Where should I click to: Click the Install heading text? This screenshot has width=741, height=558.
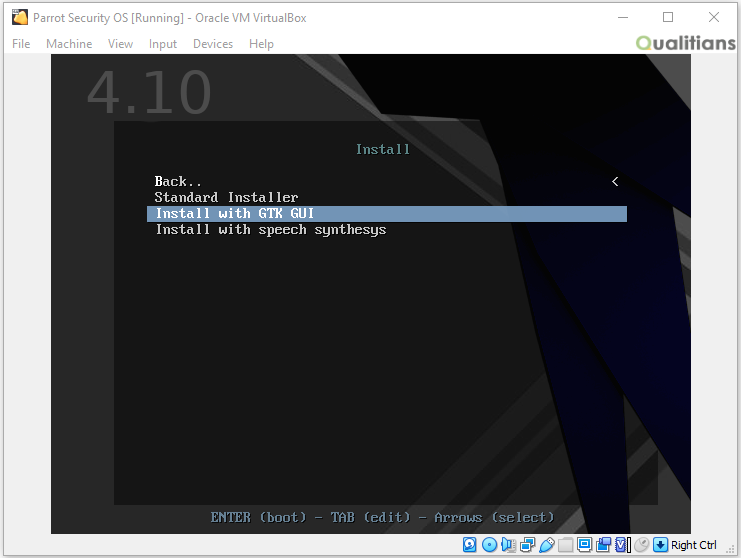pyautogui.click(x=383, y=149)
